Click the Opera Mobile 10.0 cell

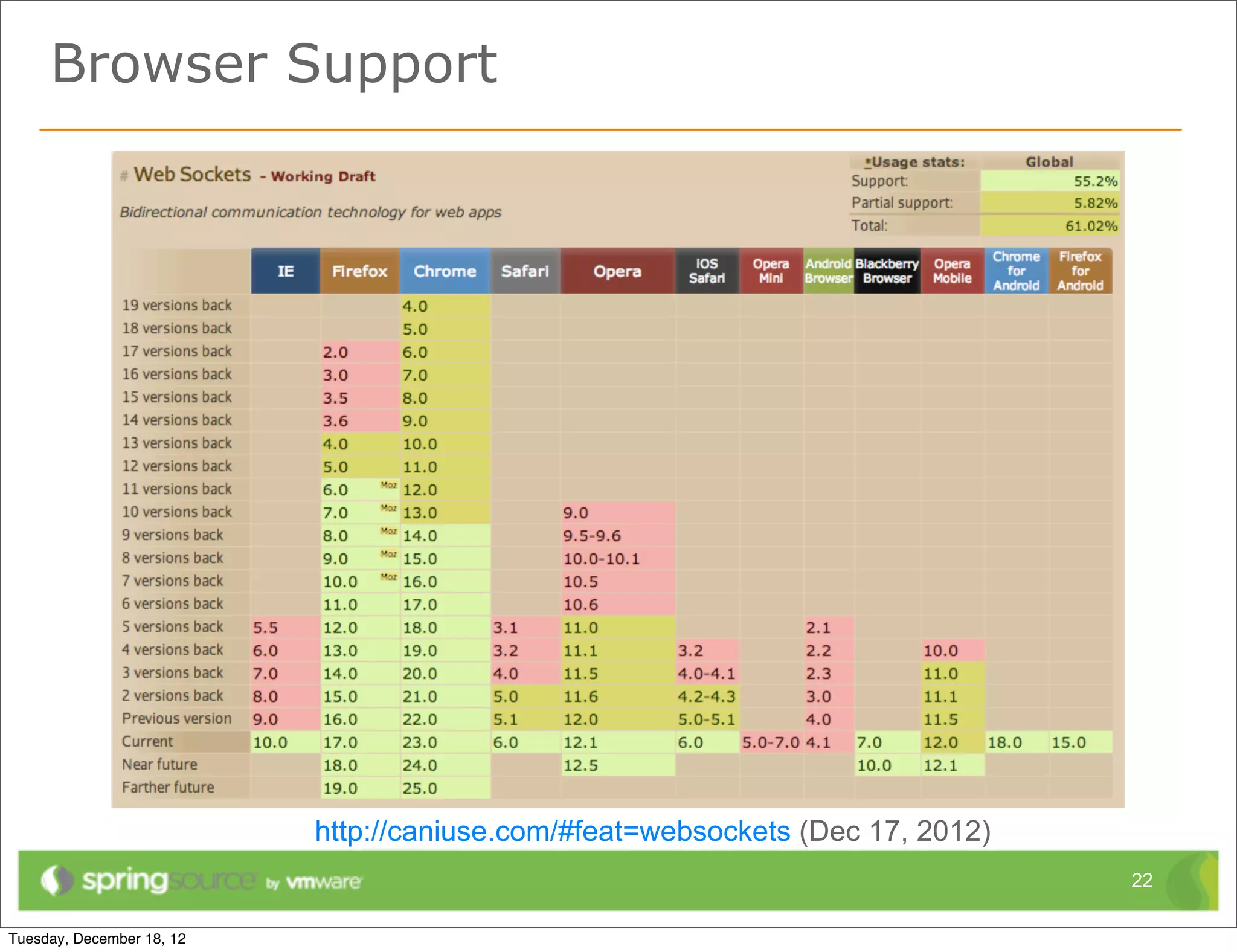[953, 651]
